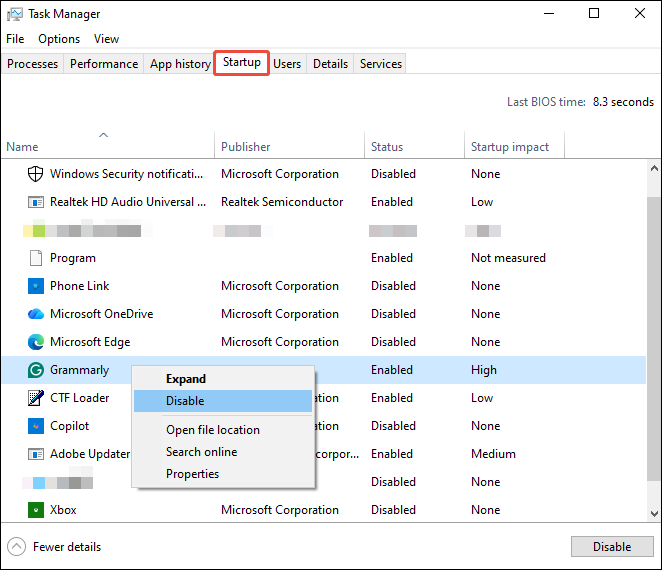The height and width of the screenshot is (570, 662).
Task: Click Xbox's Microsoft Corporation publisher cell
Action: pos(280,510)
